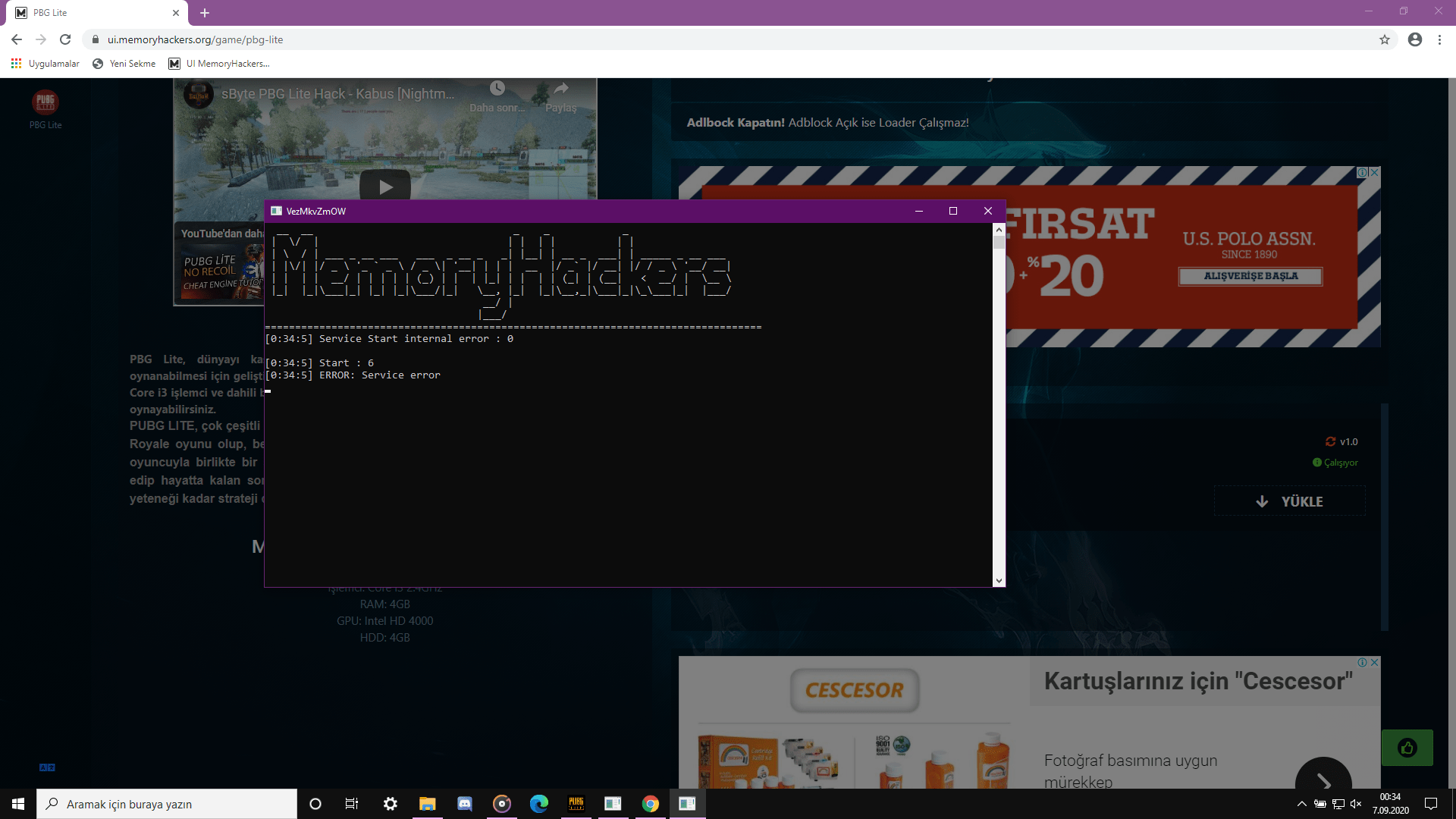Image resolution: width=1456 pixels, height=819 pixels.
Task: Open the sByte PBG Lite Hack video title
Action: [338, 94]
